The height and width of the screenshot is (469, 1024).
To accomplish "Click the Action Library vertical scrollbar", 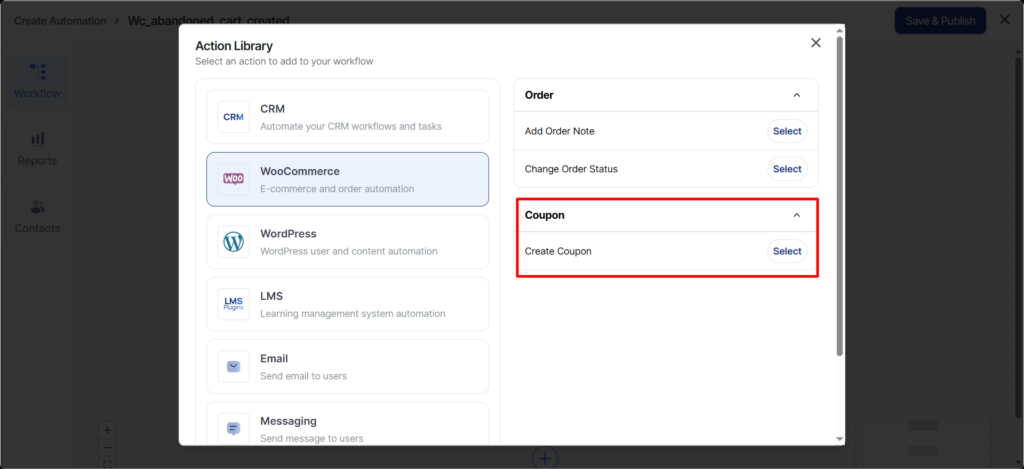I will coord(839,200).
